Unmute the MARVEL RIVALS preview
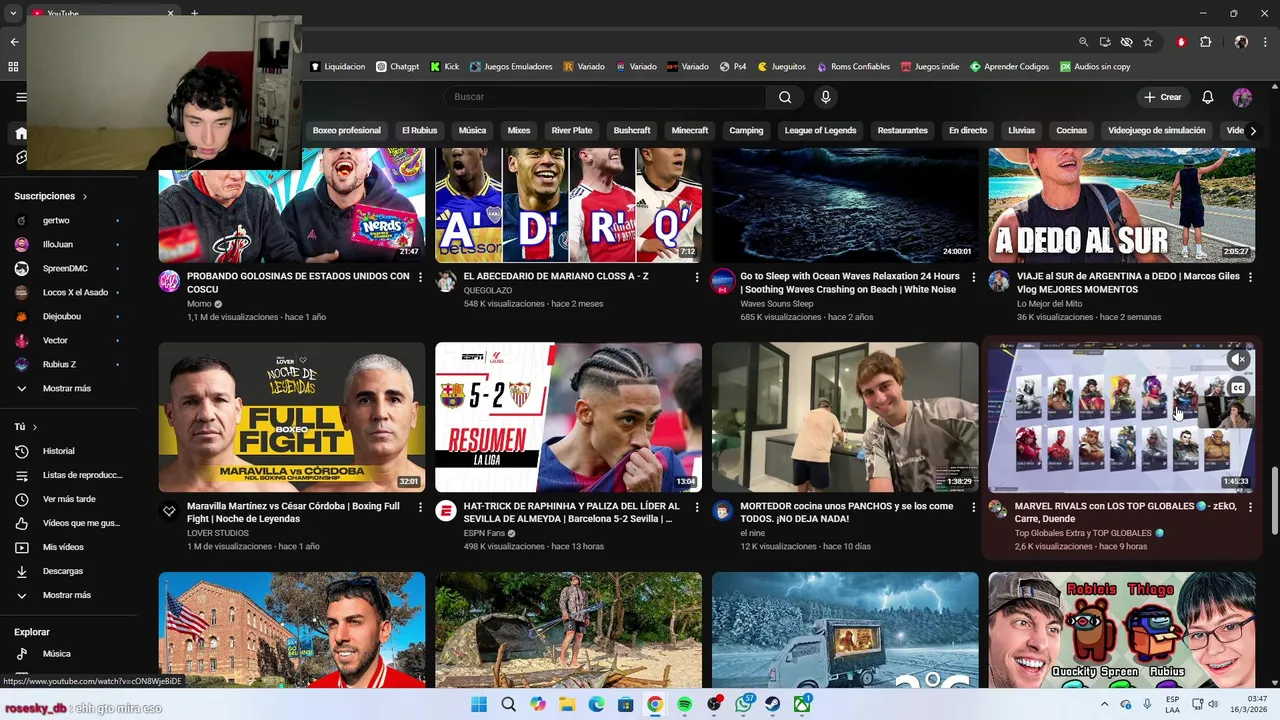The width and height of the screenshot is (1280, 720). [1238, 359]
